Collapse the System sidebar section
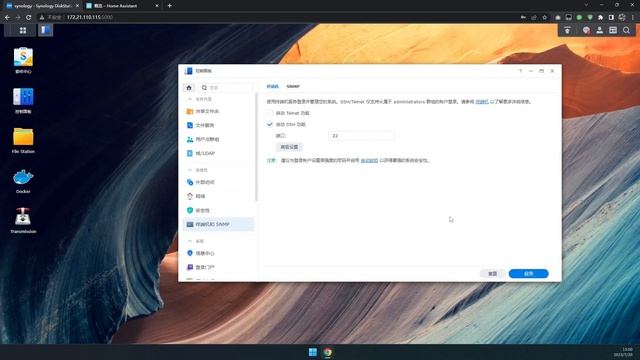Image resolution: width=640 pixels, height=360 pixels. [190, 241]
